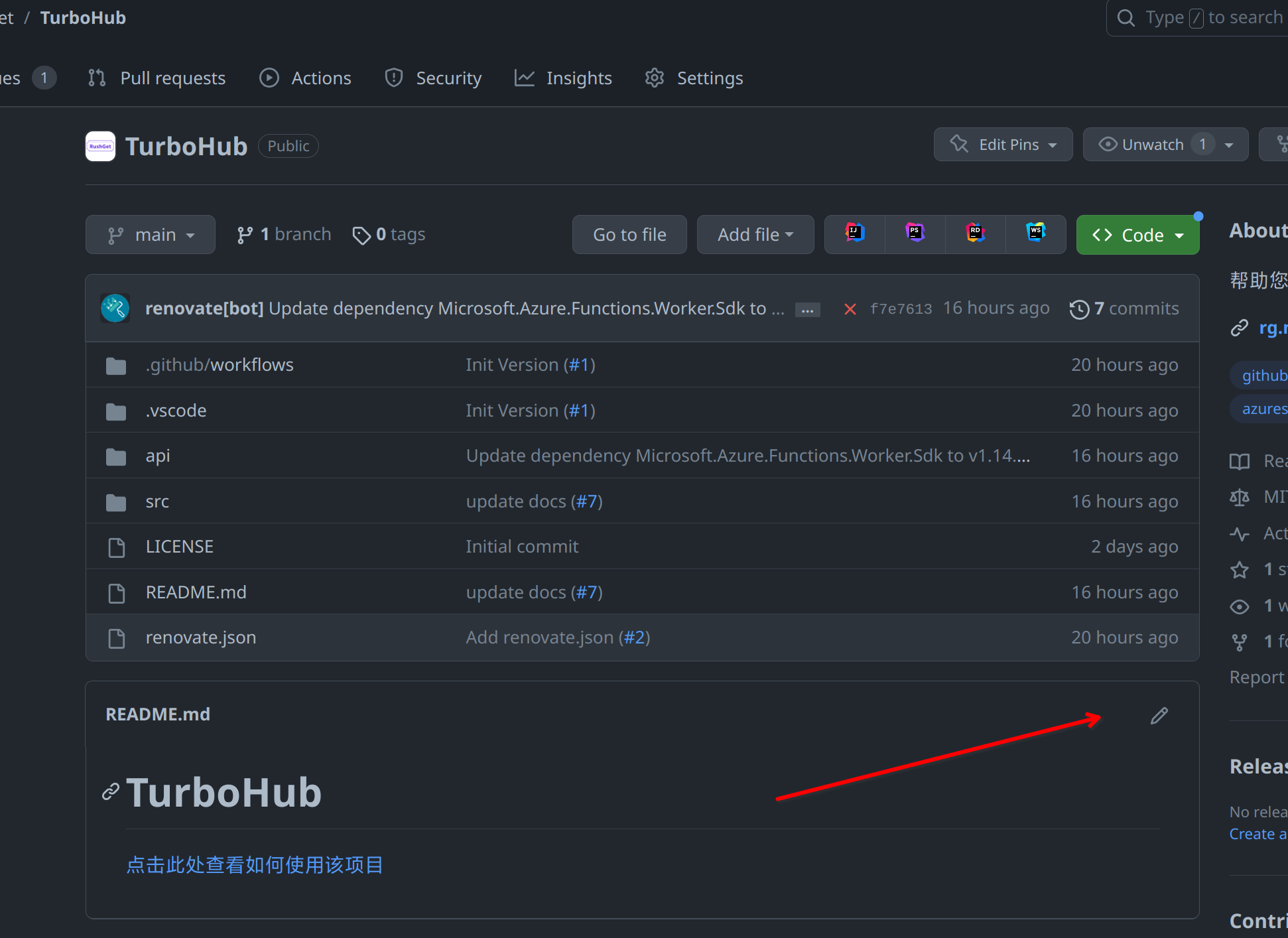Click the failed status X icon
The height and width of the screenshot is (938, 1288).
point(850,309)
